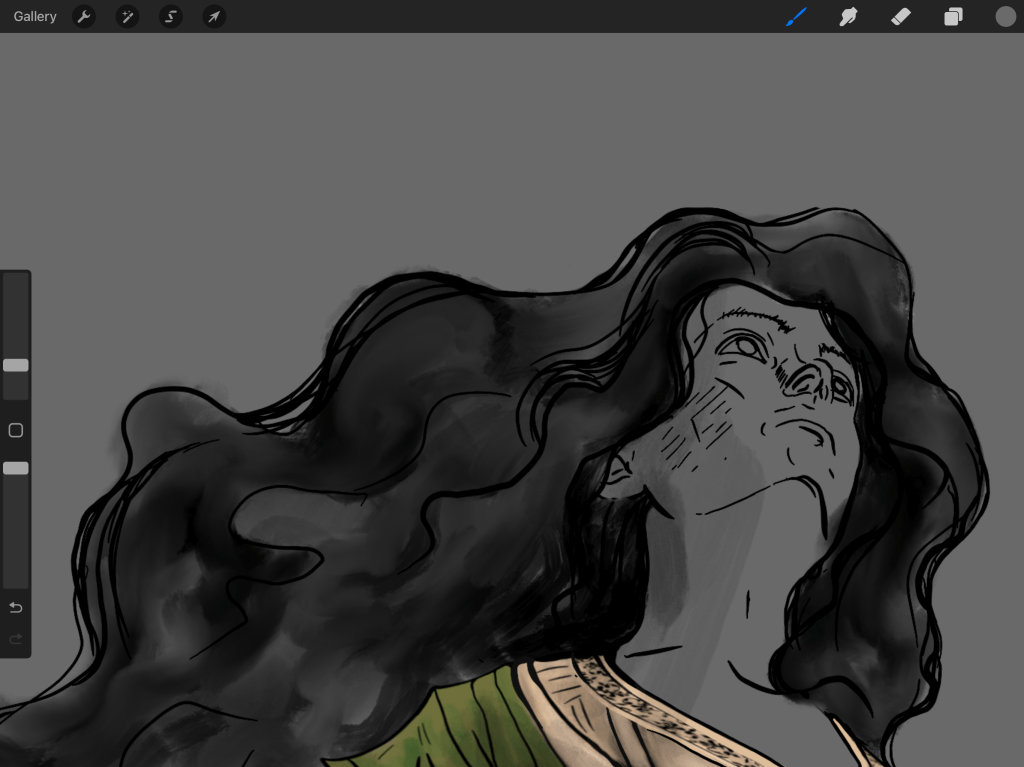Return to the Gallery

pos(34,16)
